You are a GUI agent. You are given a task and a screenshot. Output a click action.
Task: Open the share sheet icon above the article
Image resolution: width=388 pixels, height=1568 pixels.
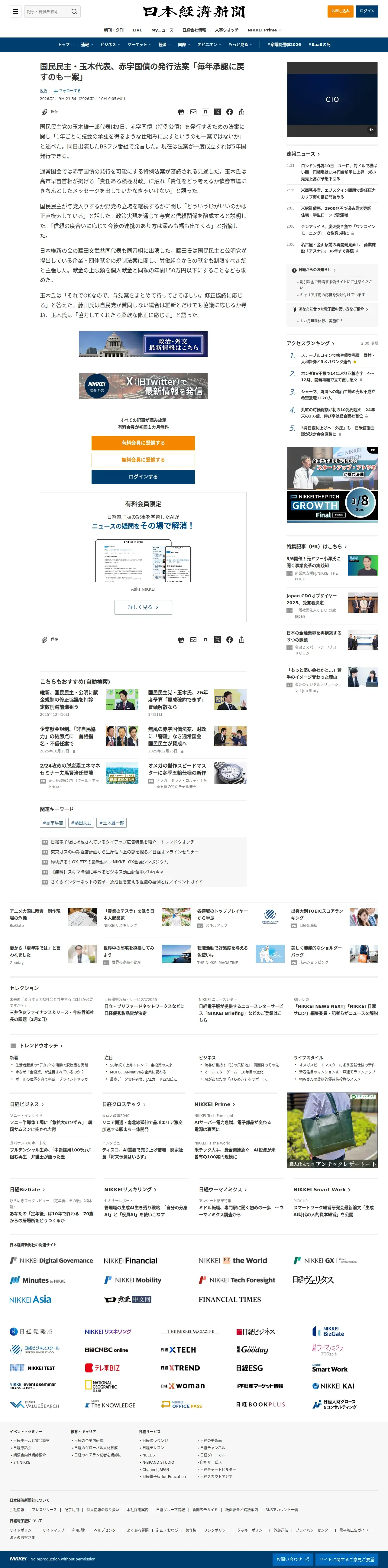click(x=241, y=112)
